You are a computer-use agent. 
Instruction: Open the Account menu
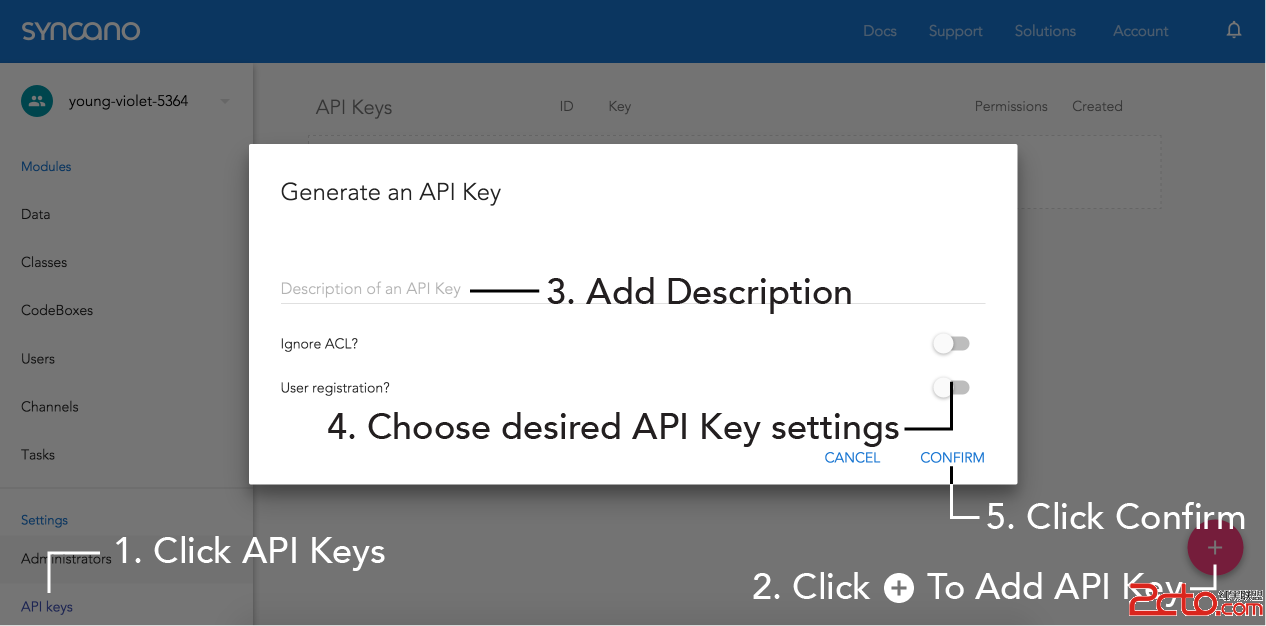pyautogui.click(x=1140, y=31)
